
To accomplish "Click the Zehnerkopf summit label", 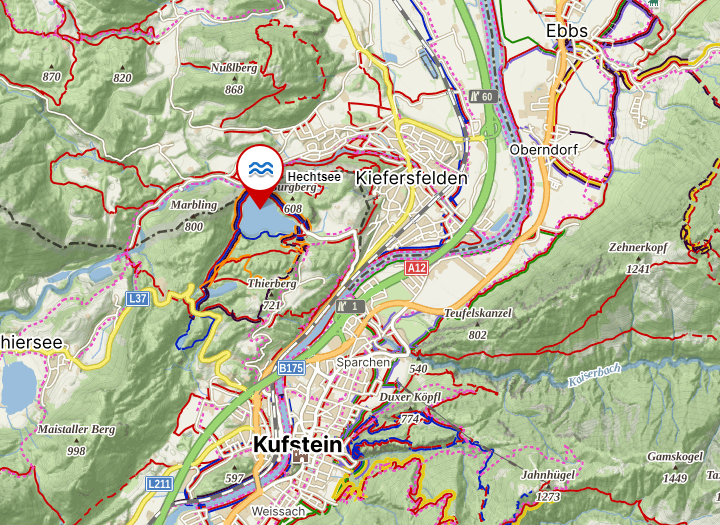I will [x=638, y=247].
